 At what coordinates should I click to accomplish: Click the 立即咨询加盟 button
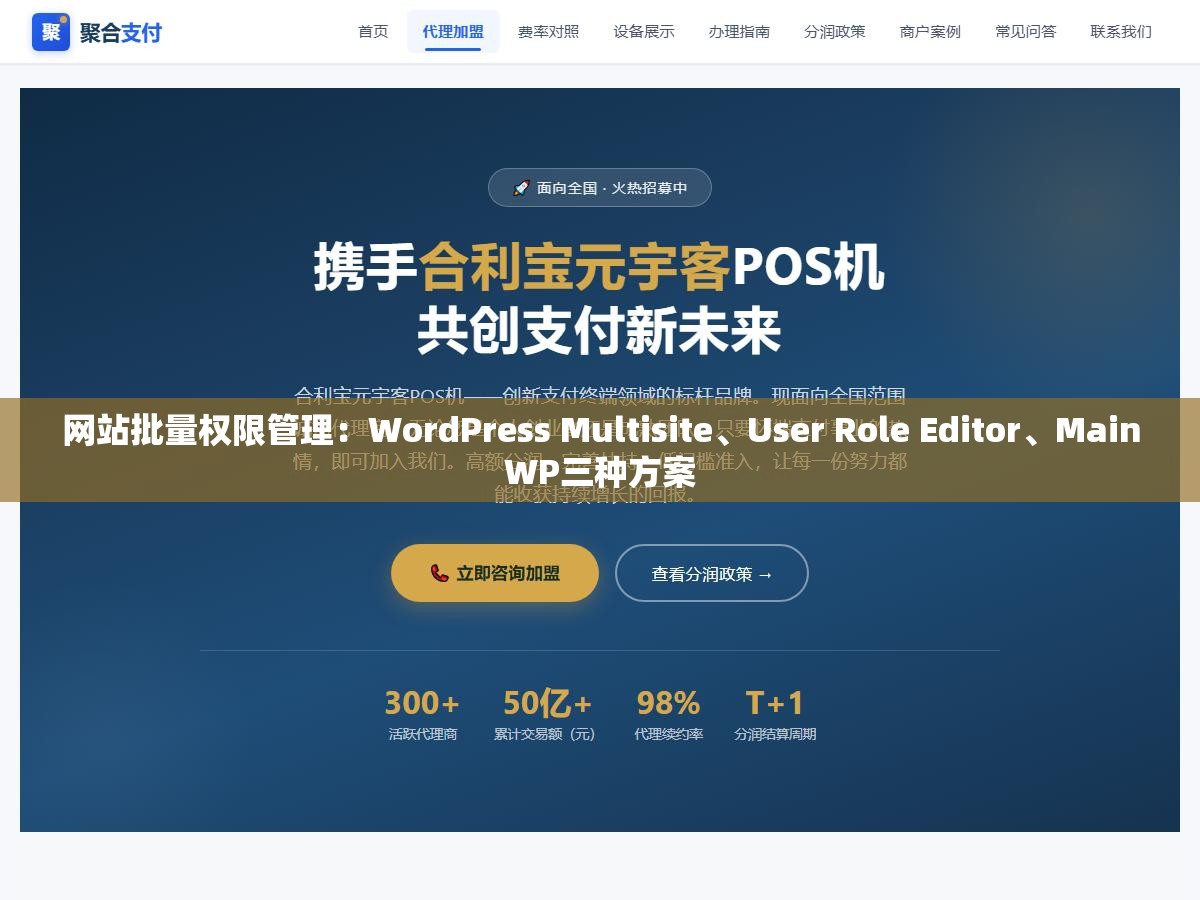[495, 573]
